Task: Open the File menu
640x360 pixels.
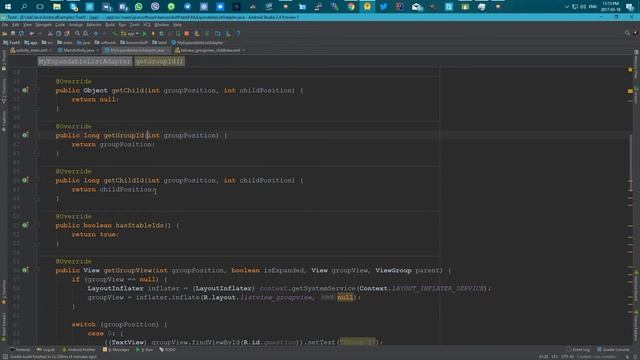Action: coord(5,25)
